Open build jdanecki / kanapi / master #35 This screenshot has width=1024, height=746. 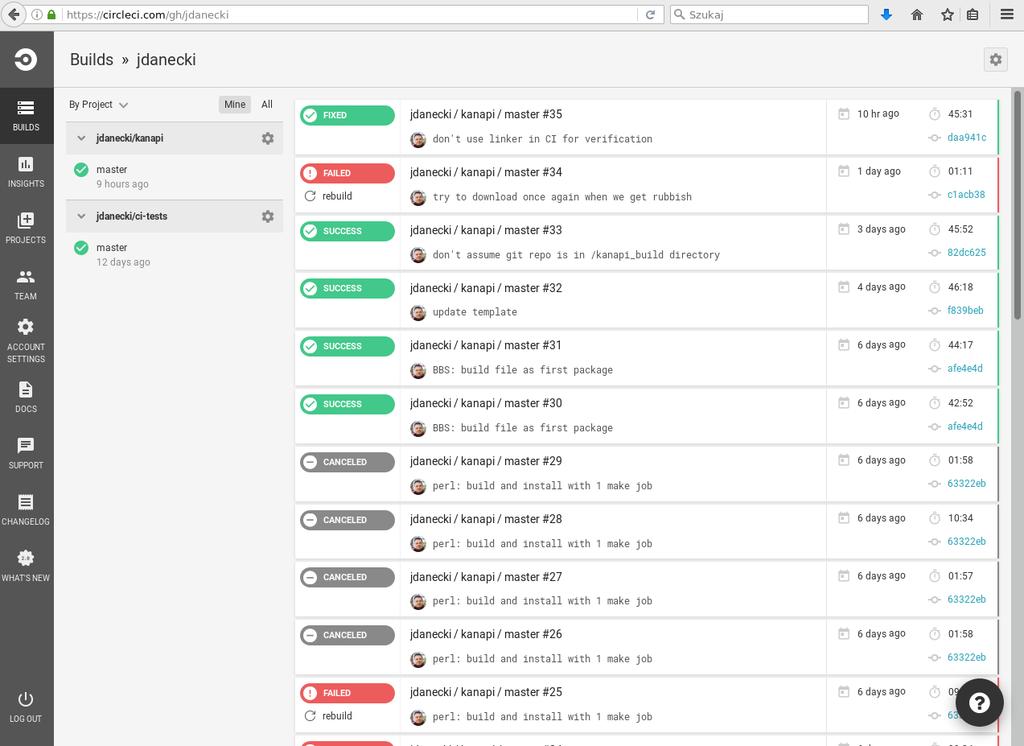pyautogui.click(x=486, y=114)
